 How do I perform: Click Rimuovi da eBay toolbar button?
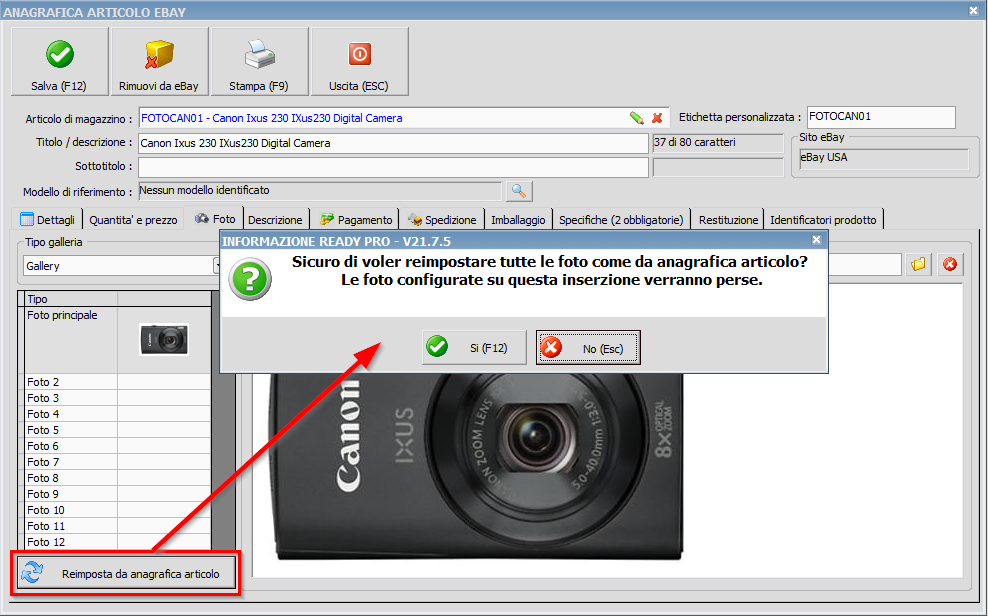159,61
